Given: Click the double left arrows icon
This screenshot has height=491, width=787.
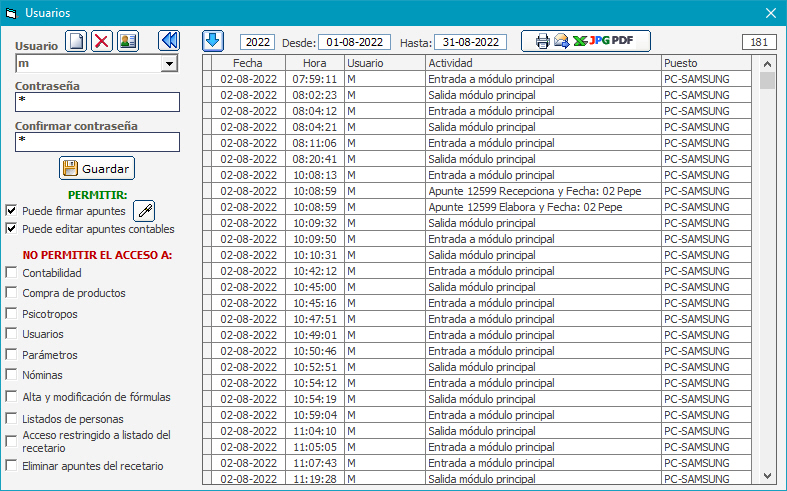Looking at the screenshot, I should click(169, 41).
